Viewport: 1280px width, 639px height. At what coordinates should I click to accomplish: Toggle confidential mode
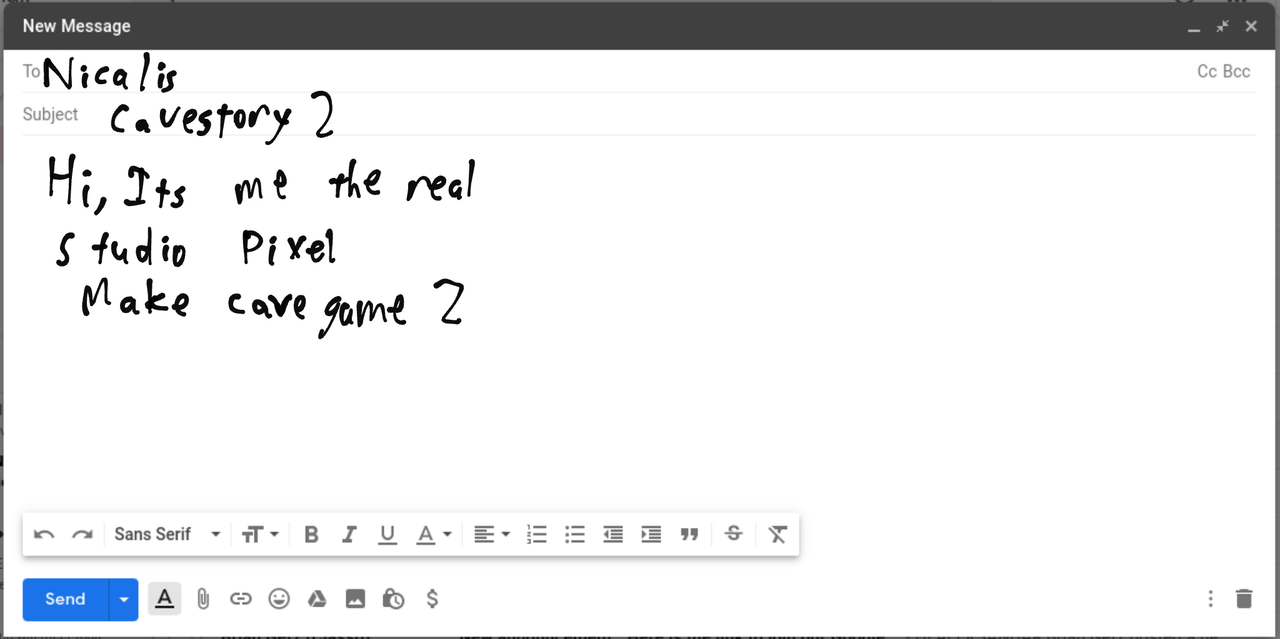(393, 599)
